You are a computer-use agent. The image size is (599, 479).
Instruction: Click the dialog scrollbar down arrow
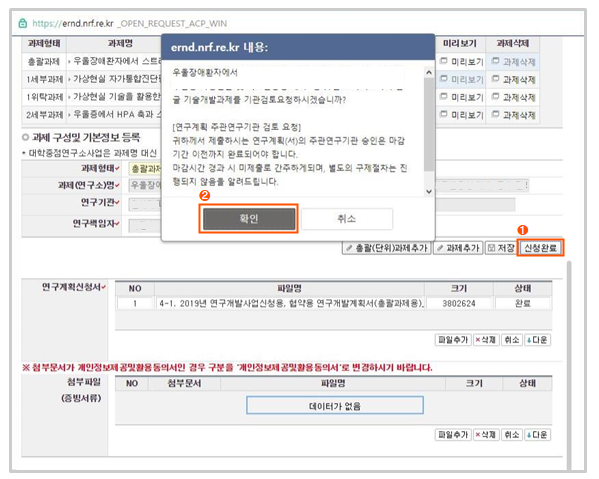[429, 191]
